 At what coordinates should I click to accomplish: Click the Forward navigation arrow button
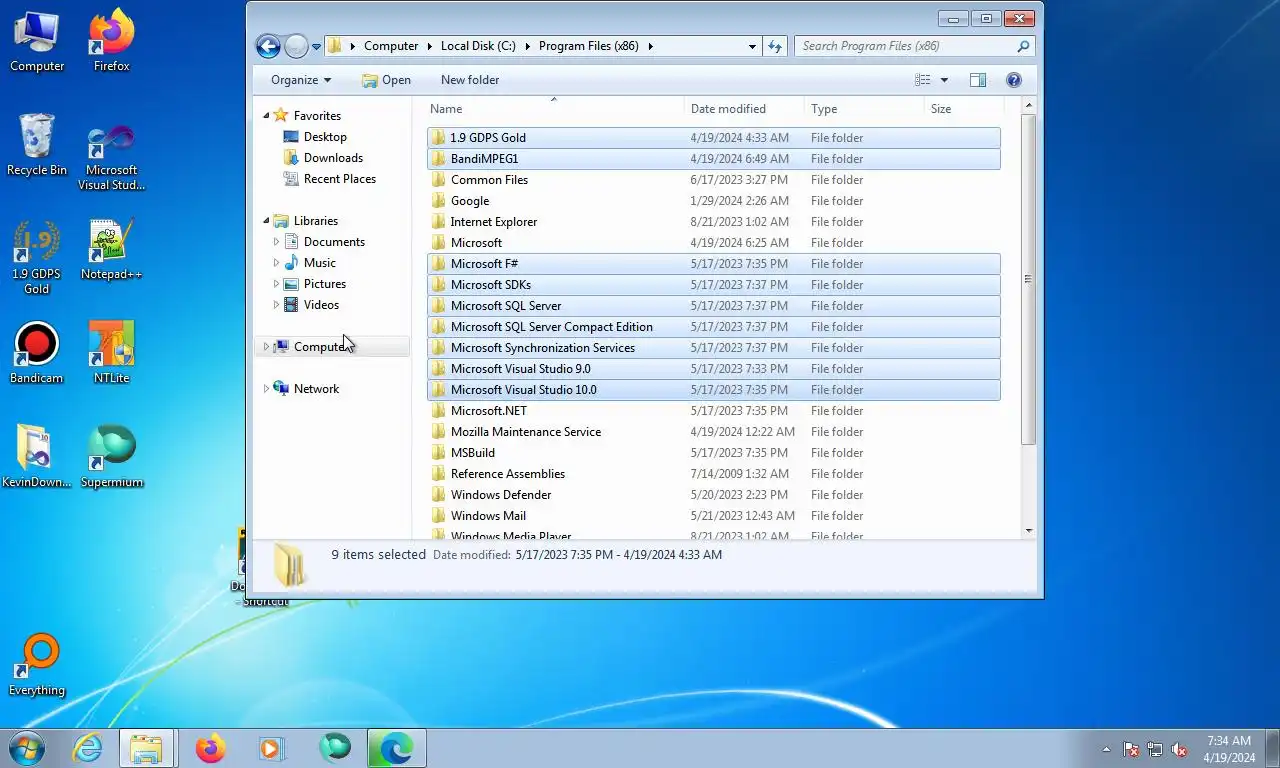pos(296,46)
